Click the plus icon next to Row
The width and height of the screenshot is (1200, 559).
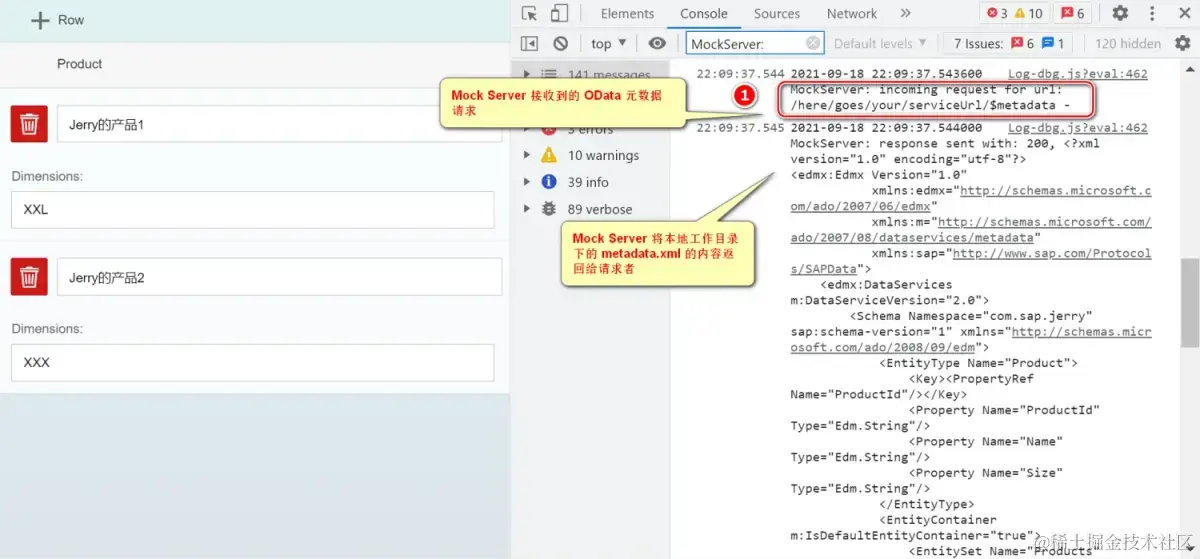click(x=40, y=20)
